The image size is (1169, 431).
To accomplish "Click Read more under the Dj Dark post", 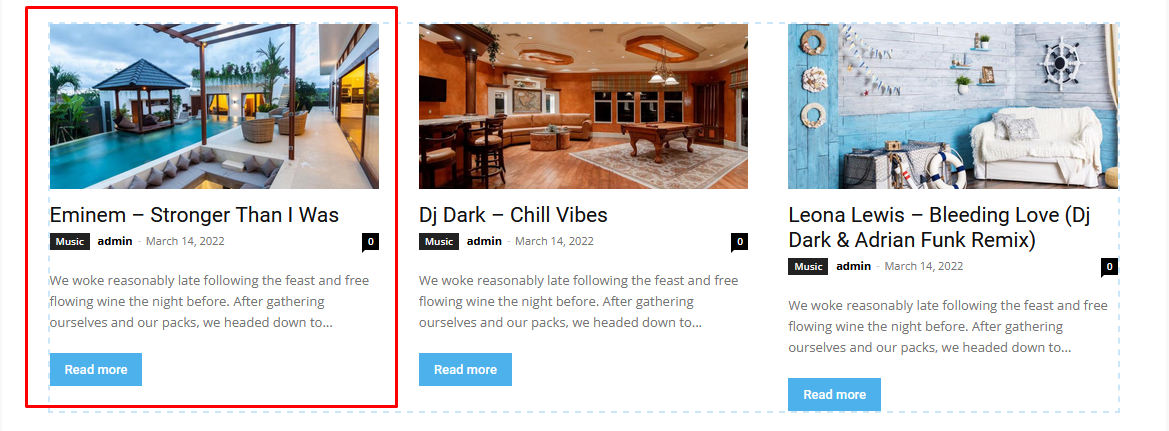I will pos(465,369).
